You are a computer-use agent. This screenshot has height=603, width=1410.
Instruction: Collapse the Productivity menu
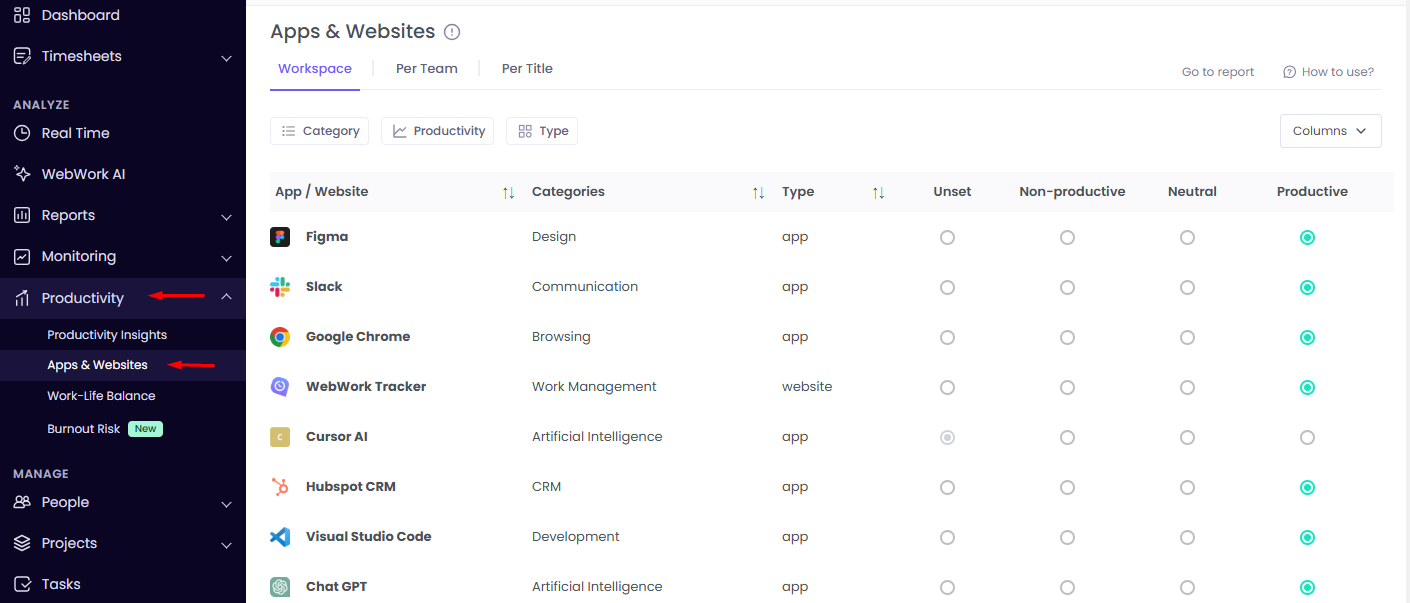226,297
